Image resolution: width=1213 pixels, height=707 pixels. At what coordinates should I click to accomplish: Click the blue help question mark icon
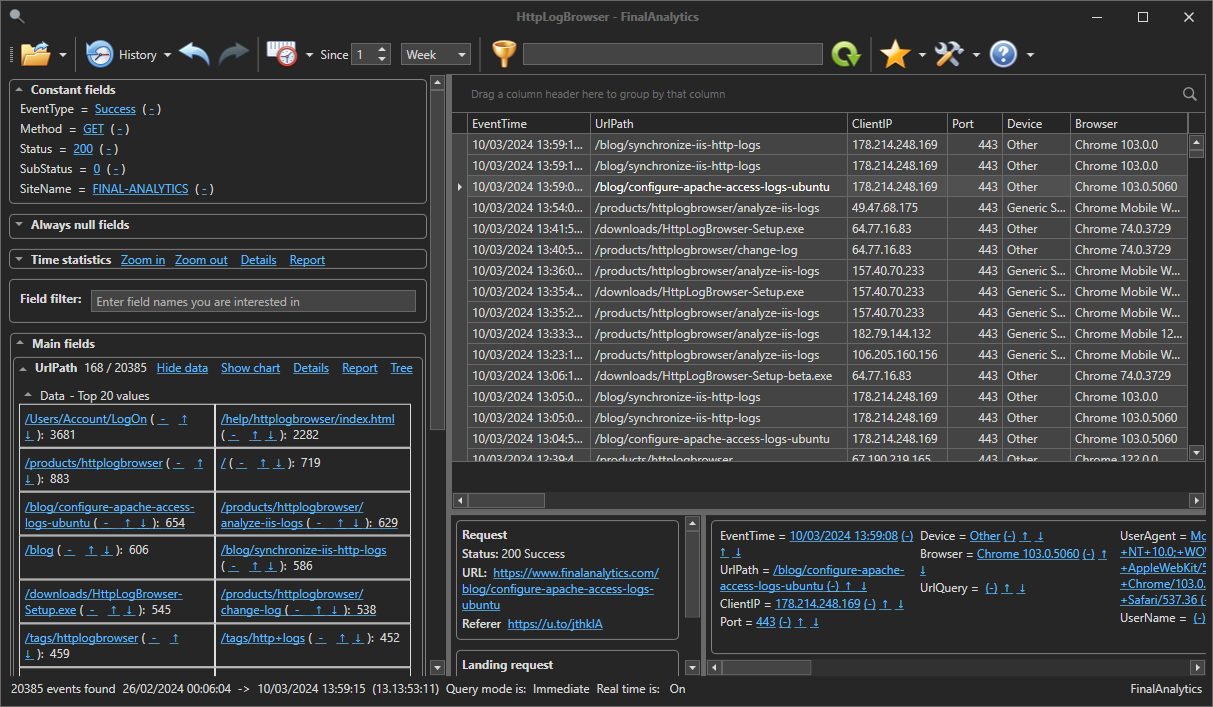1003,54
